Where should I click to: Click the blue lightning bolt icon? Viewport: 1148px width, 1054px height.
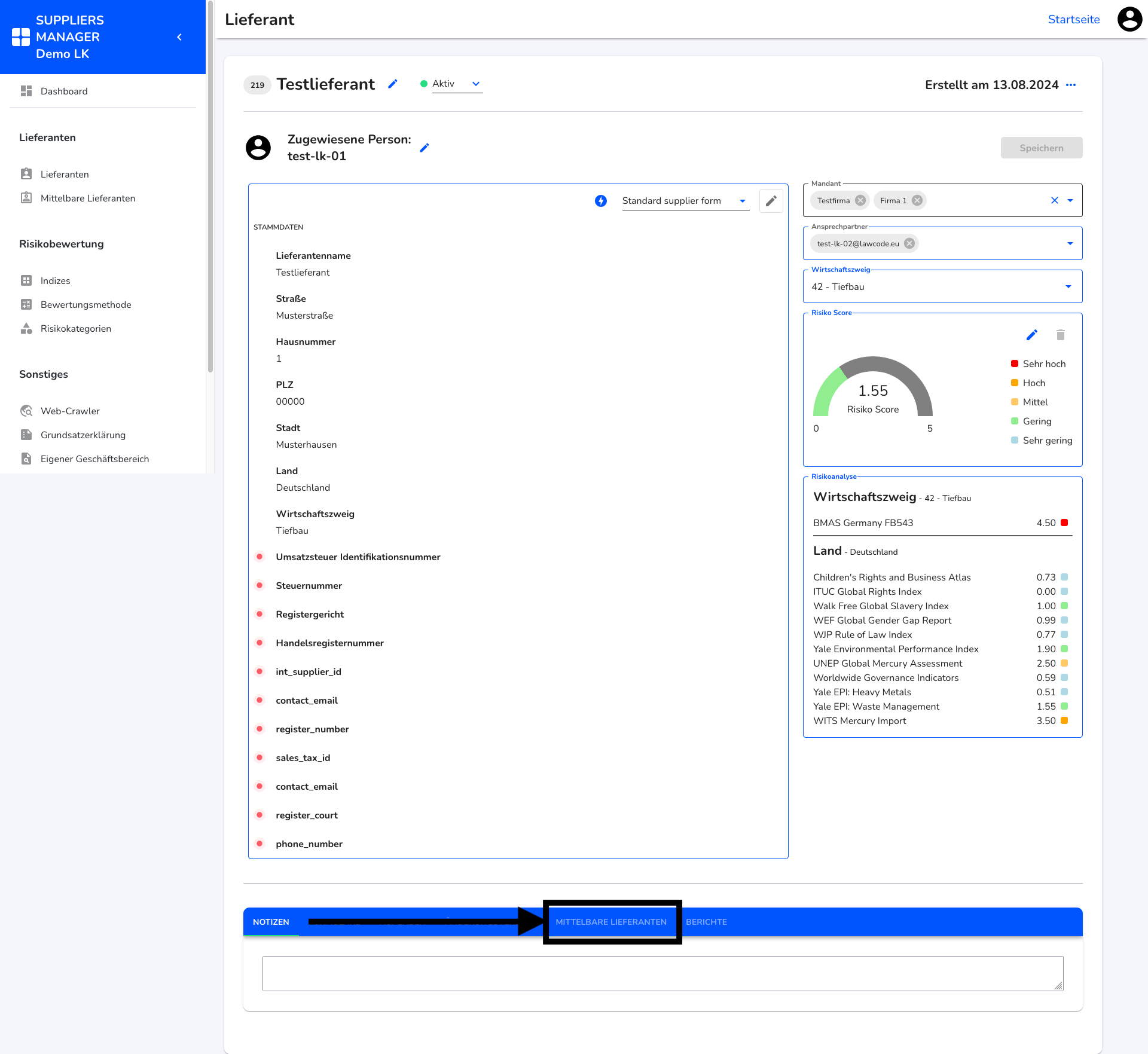point(601,201)
